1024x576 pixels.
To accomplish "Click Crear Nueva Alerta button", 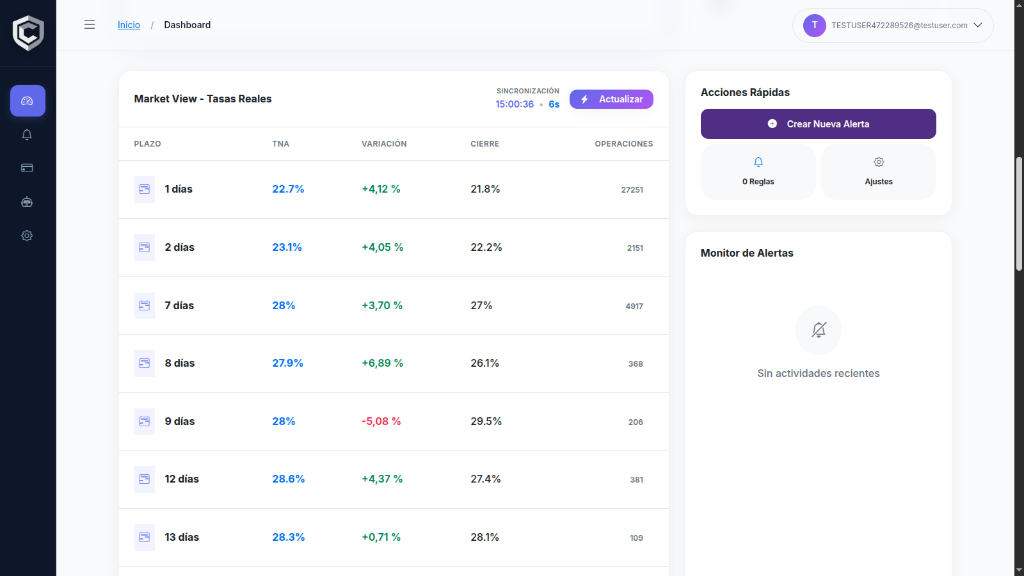I will (x=818, y=124).
